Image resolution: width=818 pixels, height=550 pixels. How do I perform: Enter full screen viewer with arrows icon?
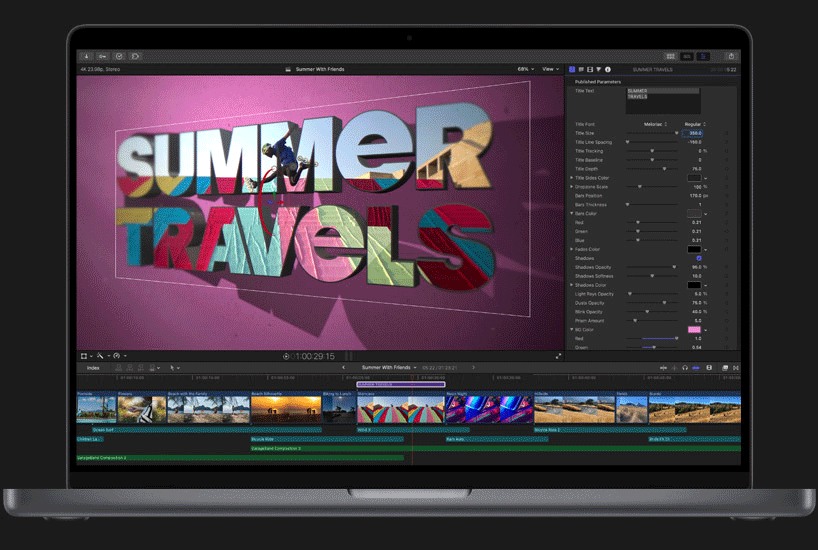[x=559, y=355]
